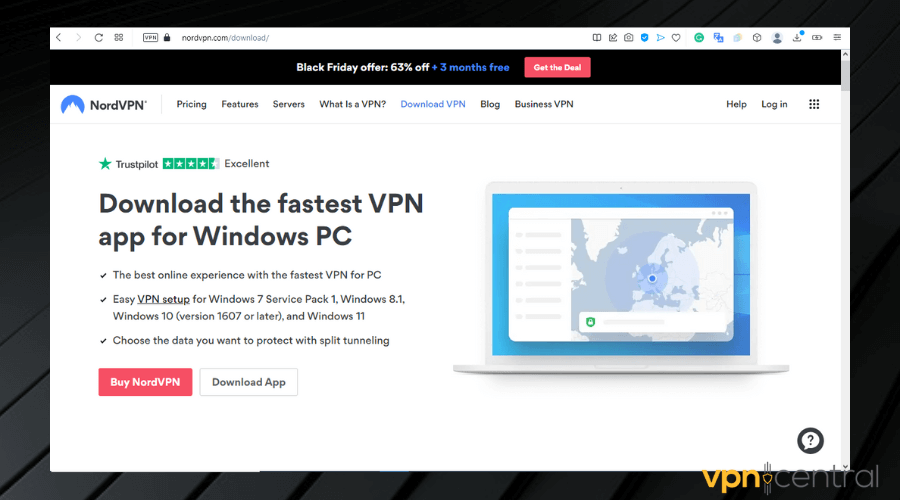
Task: Toggle the VPN badge in address bar
Action: pos(150,38)
